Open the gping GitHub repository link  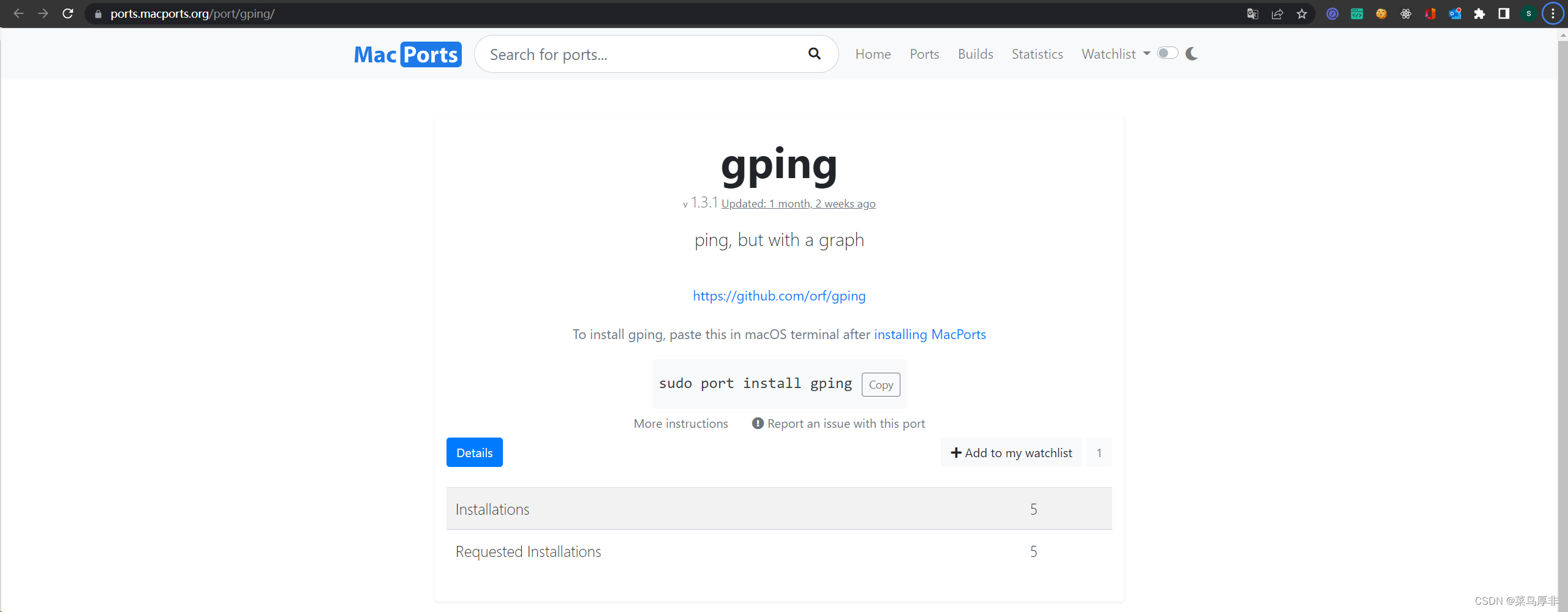click(778, 296)
